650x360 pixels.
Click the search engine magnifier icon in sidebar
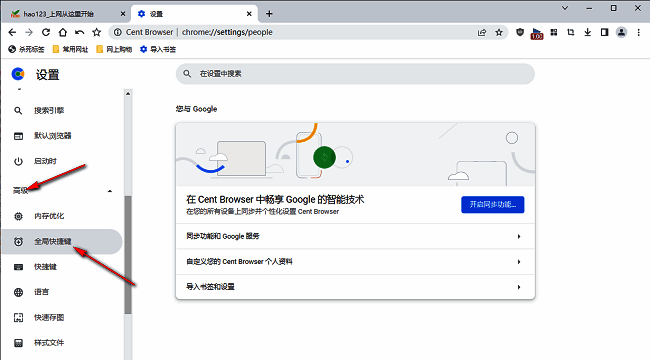[18, 111]
